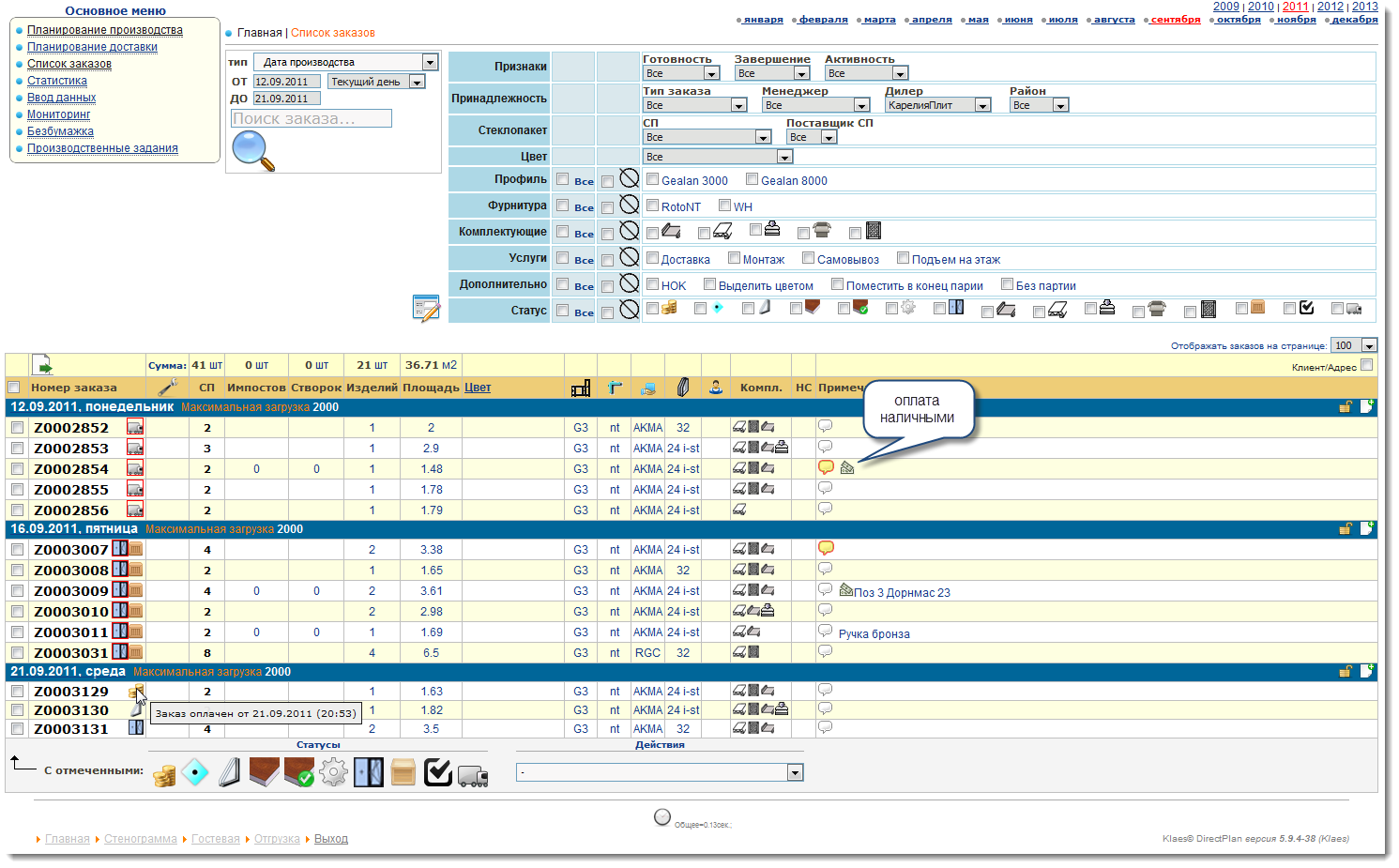Screen dimensions: 1399x868
Task: Click the wrench icon in the table header
Action: coord(168,387)
